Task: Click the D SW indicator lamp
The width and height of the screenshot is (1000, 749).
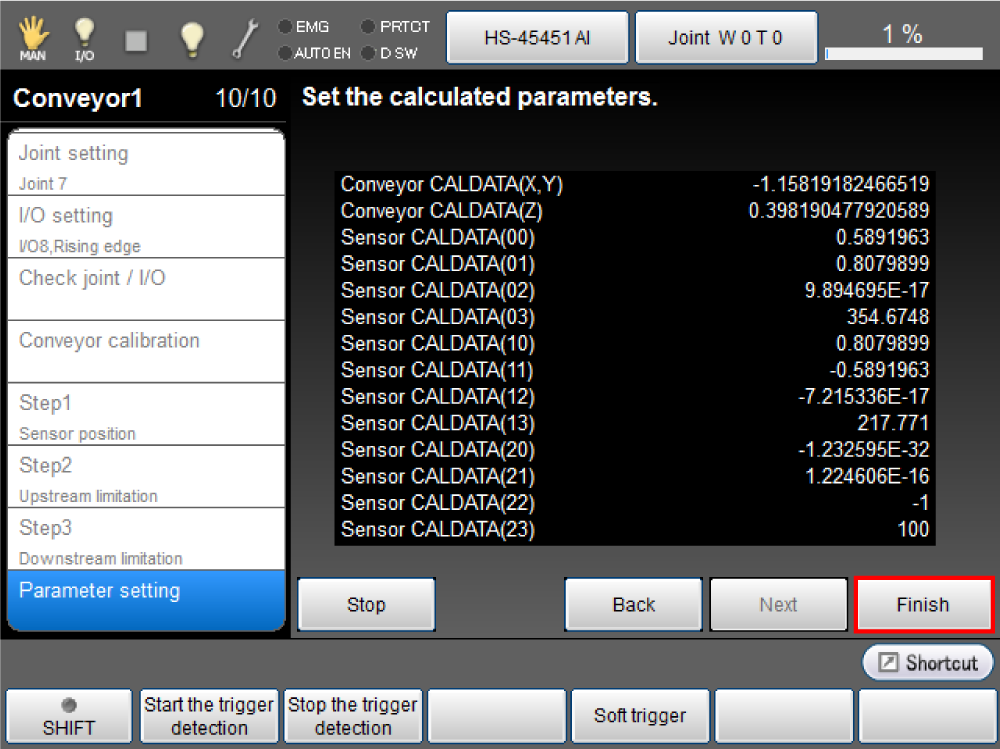Action: (x=368, y=52)
